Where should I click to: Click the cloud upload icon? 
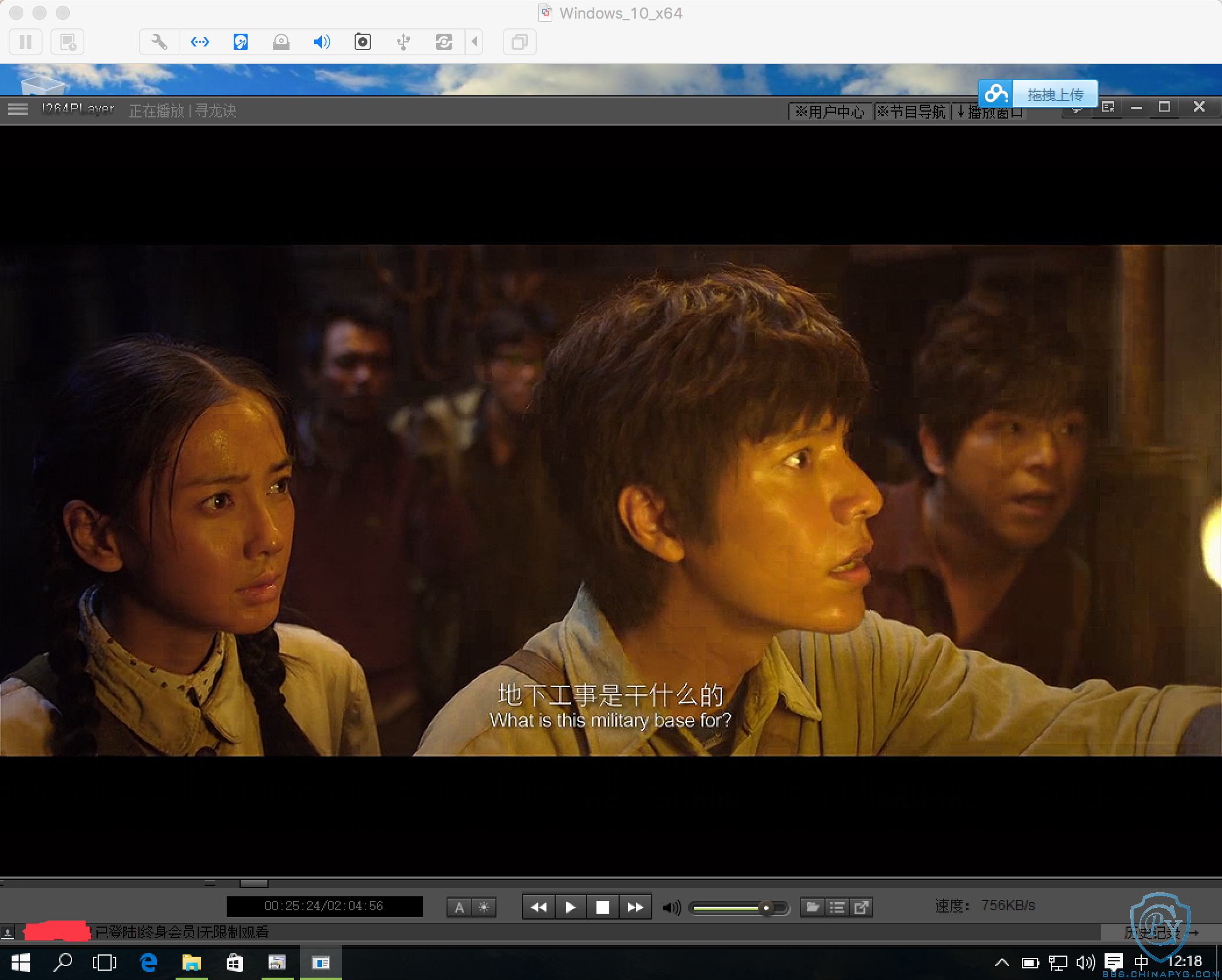pos(996,94)
